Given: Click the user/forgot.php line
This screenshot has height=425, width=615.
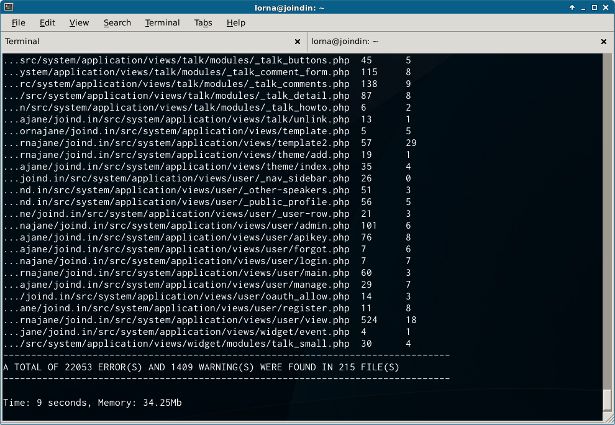Looking at the screenshot, I should pyautogui.click(x=207, y=249).
